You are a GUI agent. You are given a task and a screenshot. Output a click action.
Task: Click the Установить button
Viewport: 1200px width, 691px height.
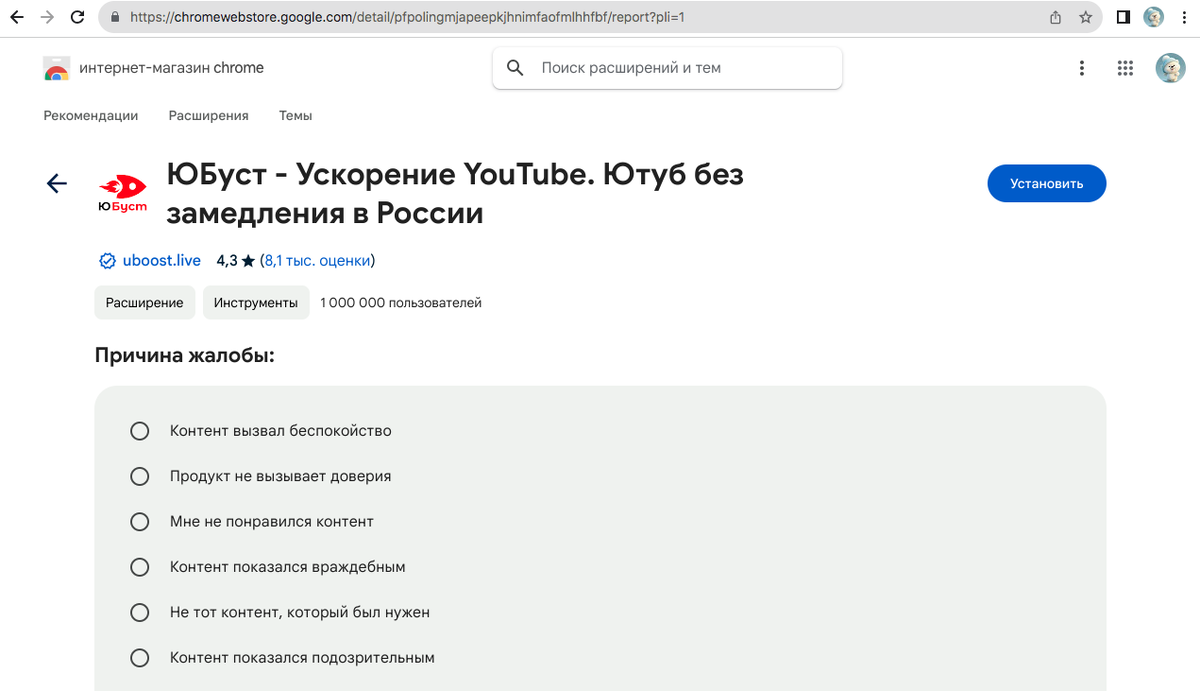point(1047,183)
